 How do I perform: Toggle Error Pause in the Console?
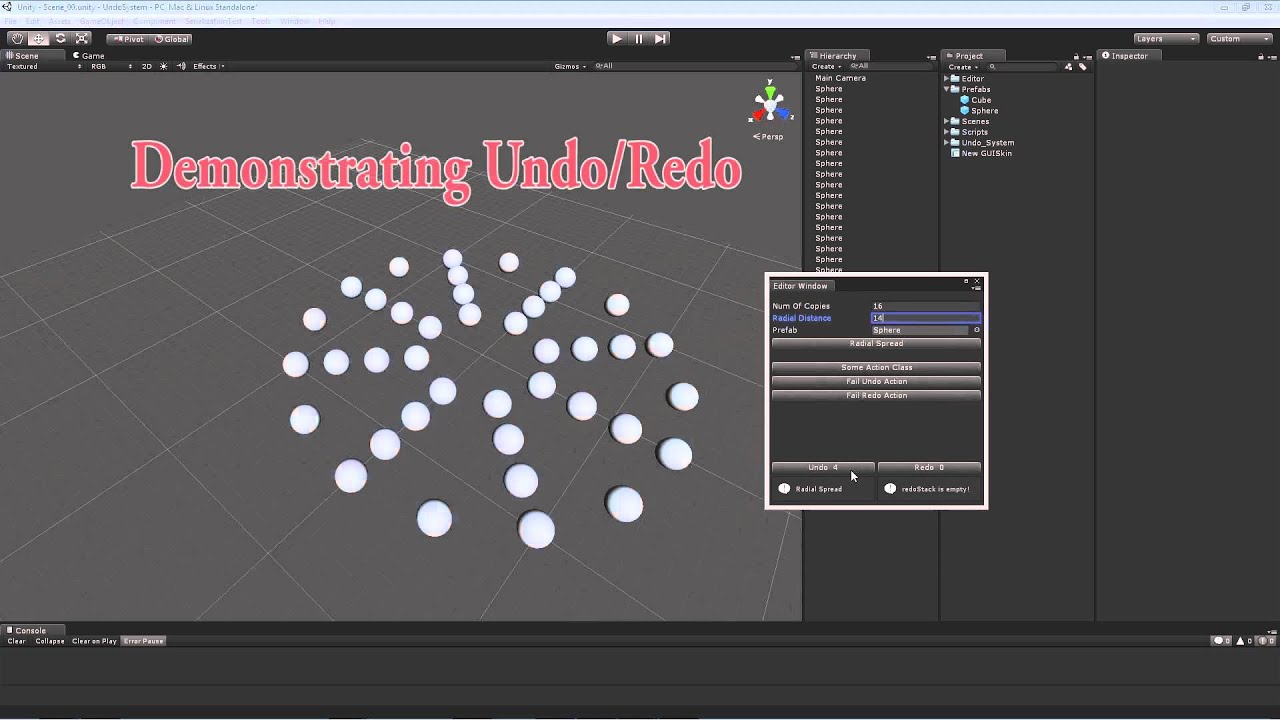tap(144, 641)
